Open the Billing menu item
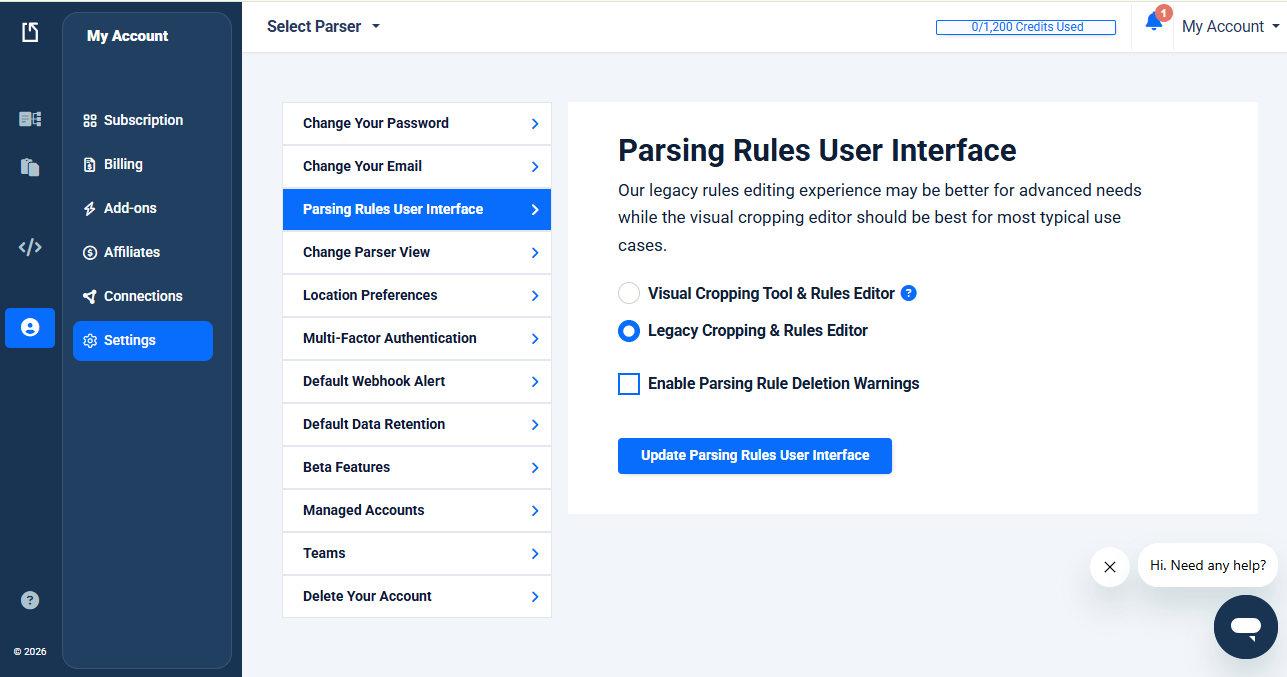1287x677 pixels. pyautogui.click(x=123, y=164)
